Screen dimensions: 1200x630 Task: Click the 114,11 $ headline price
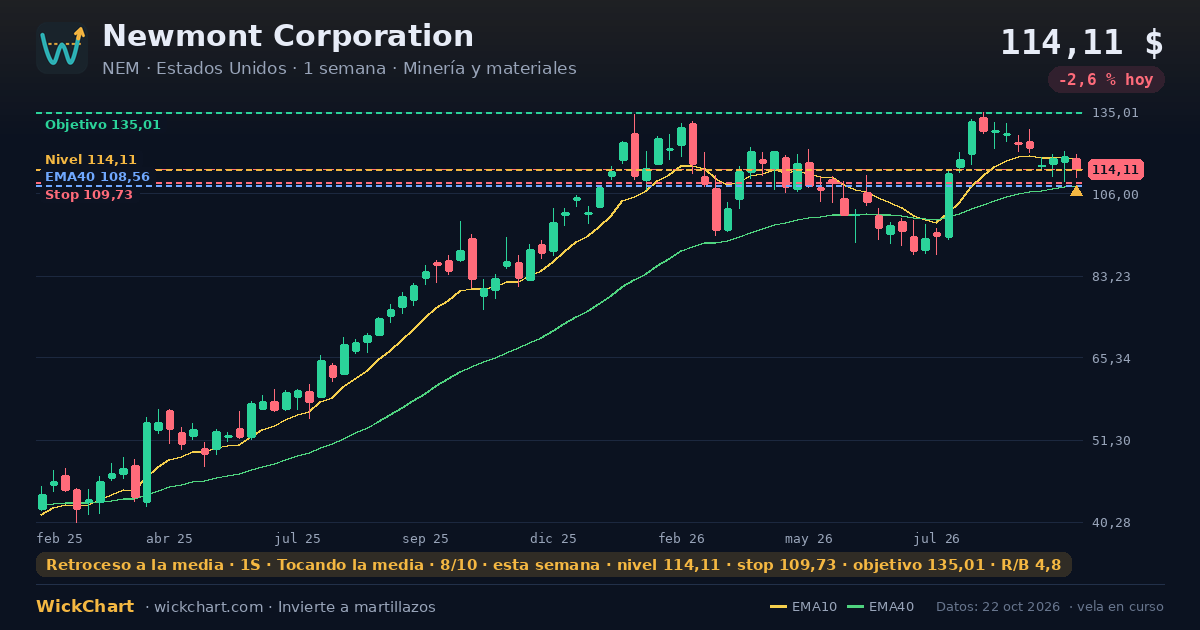click(1082, 42)
